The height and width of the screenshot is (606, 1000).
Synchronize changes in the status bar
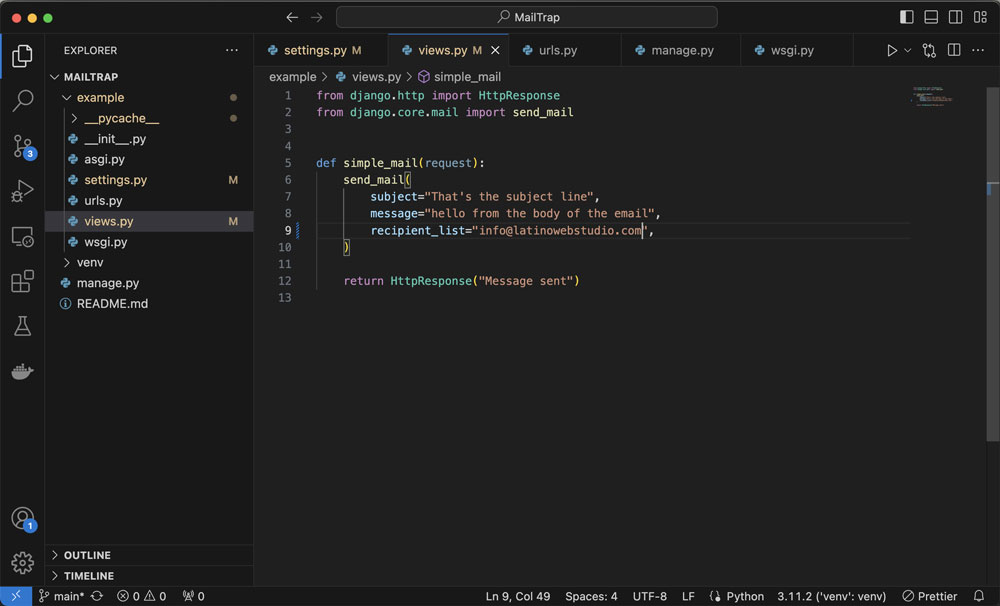(x=97, y=596)
